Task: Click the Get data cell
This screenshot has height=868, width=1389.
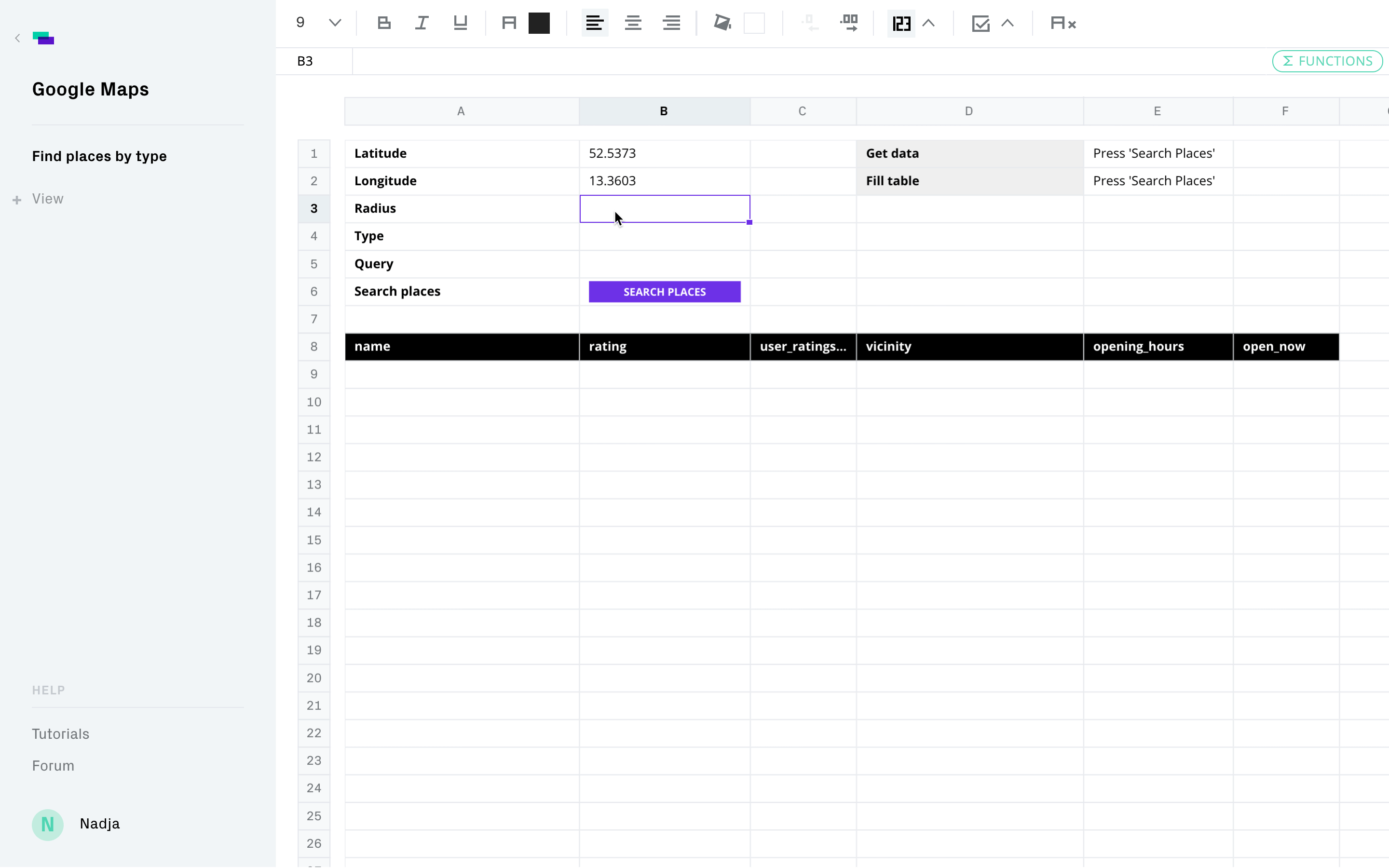Action: (x=969, y=153)
